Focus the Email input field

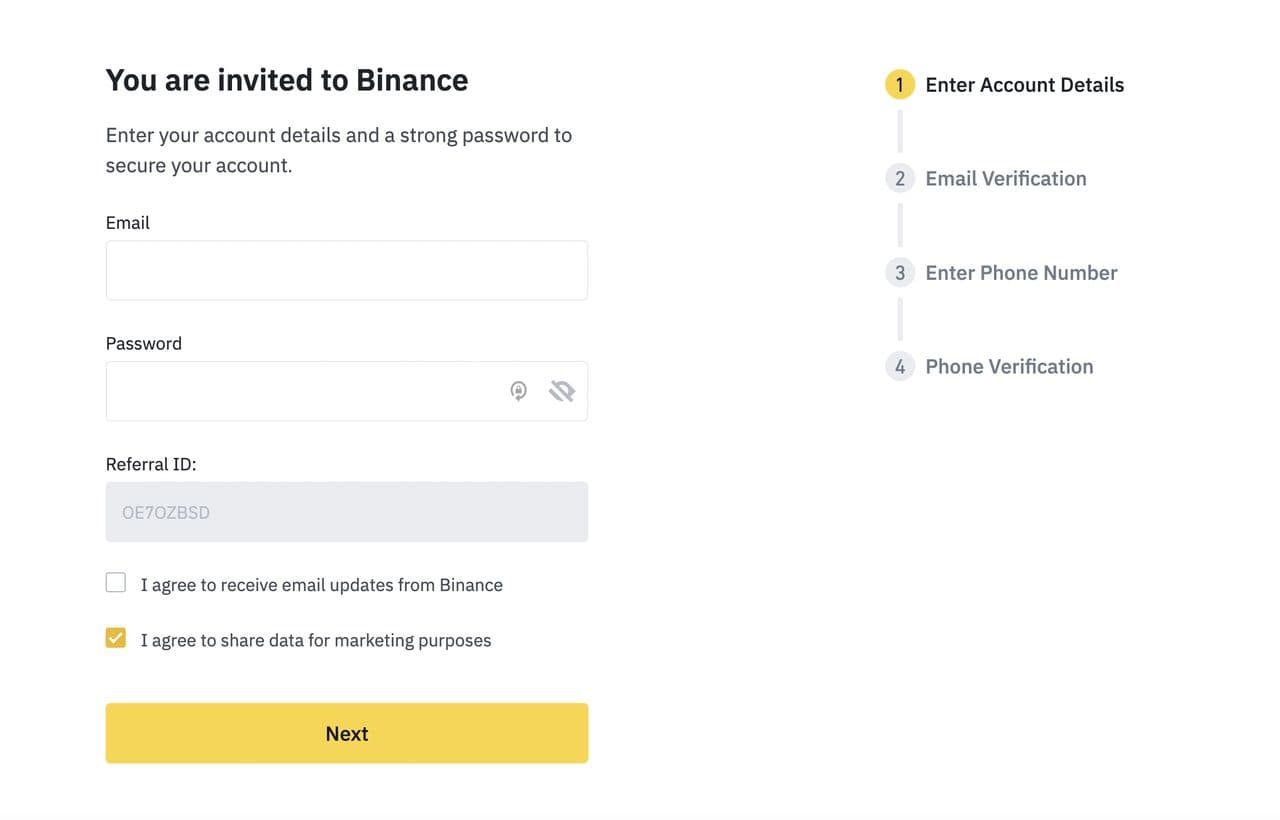coord(346,270)
